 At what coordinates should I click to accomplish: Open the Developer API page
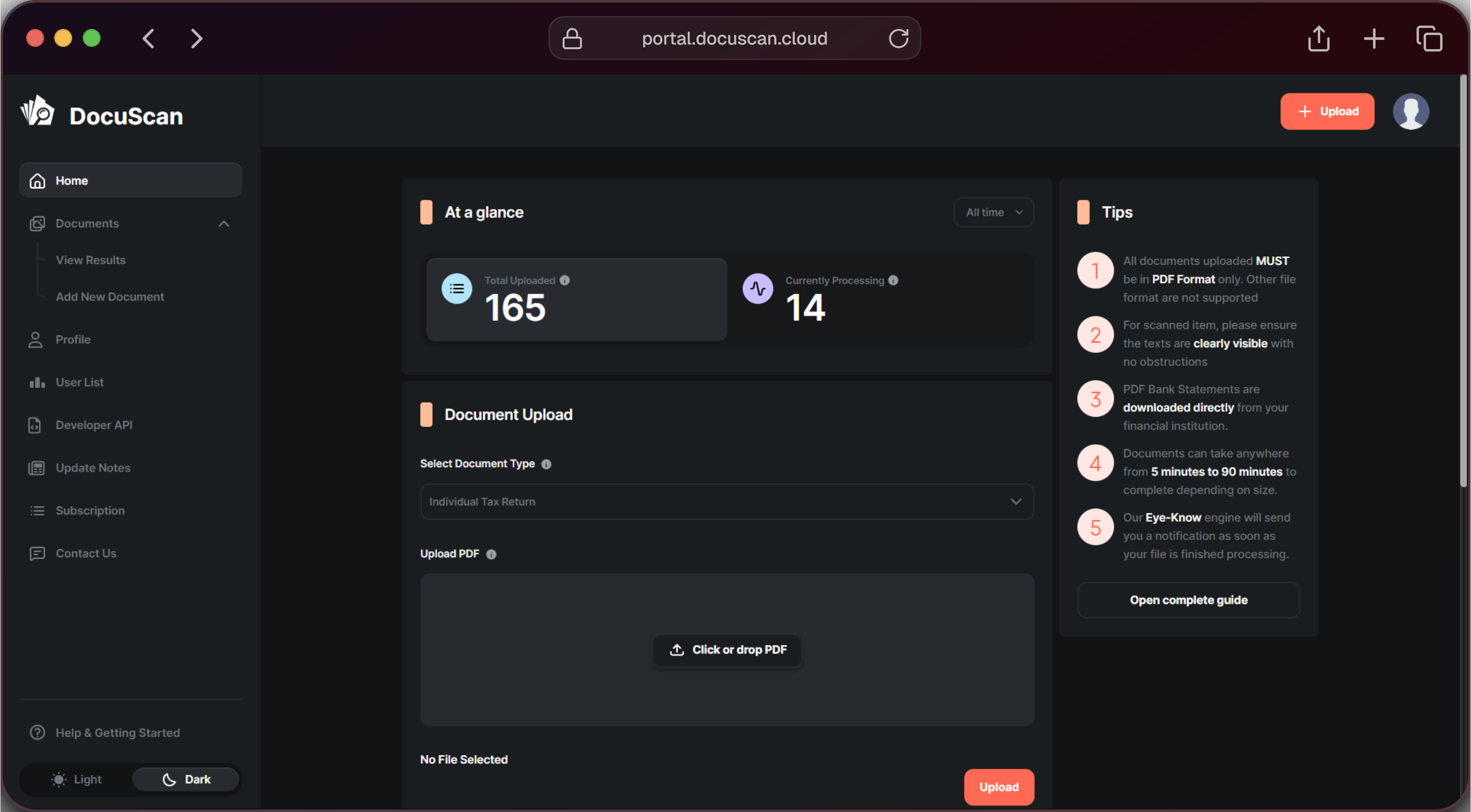[94, 425]
